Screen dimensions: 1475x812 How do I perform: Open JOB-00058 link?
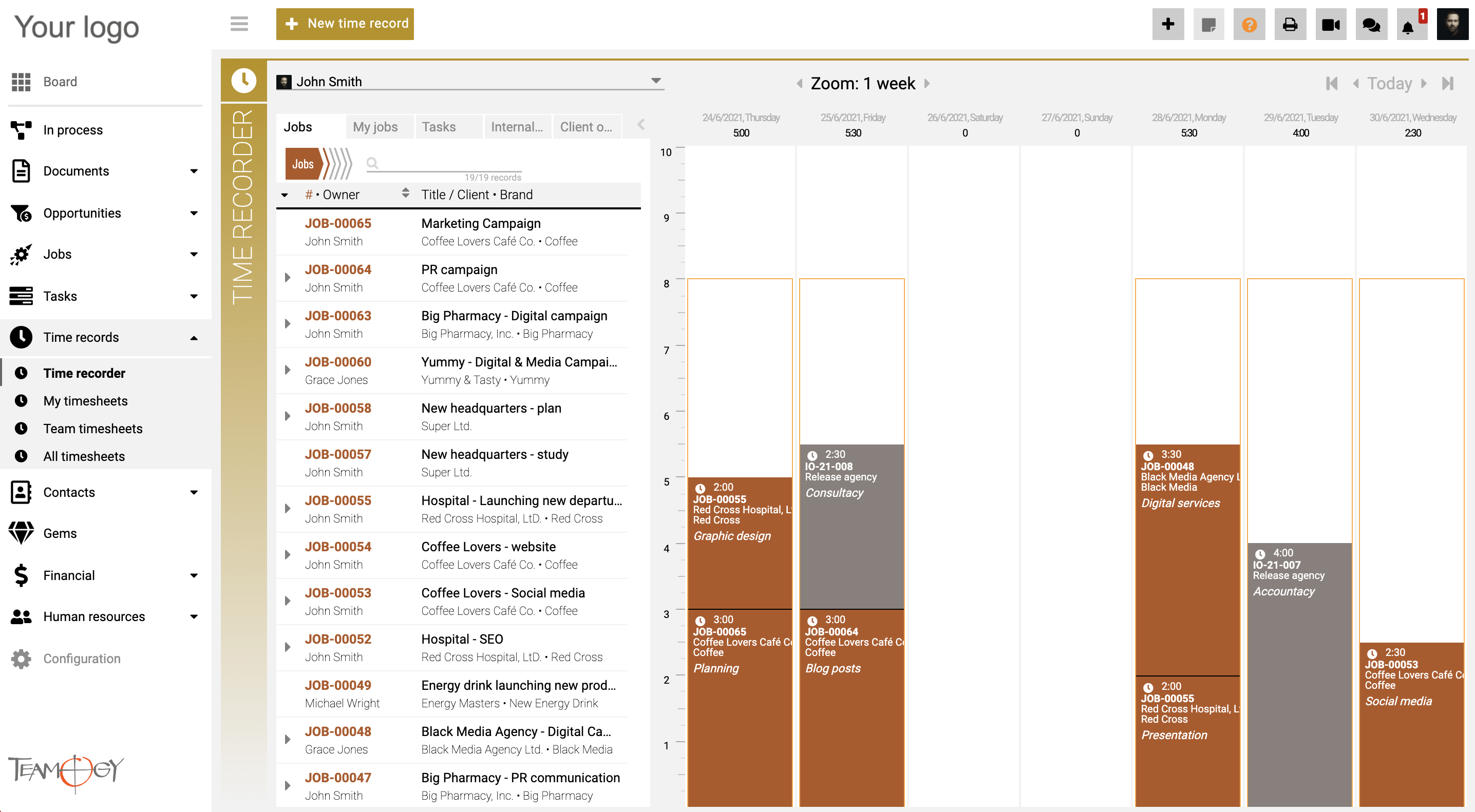click(x=338, y=408)
